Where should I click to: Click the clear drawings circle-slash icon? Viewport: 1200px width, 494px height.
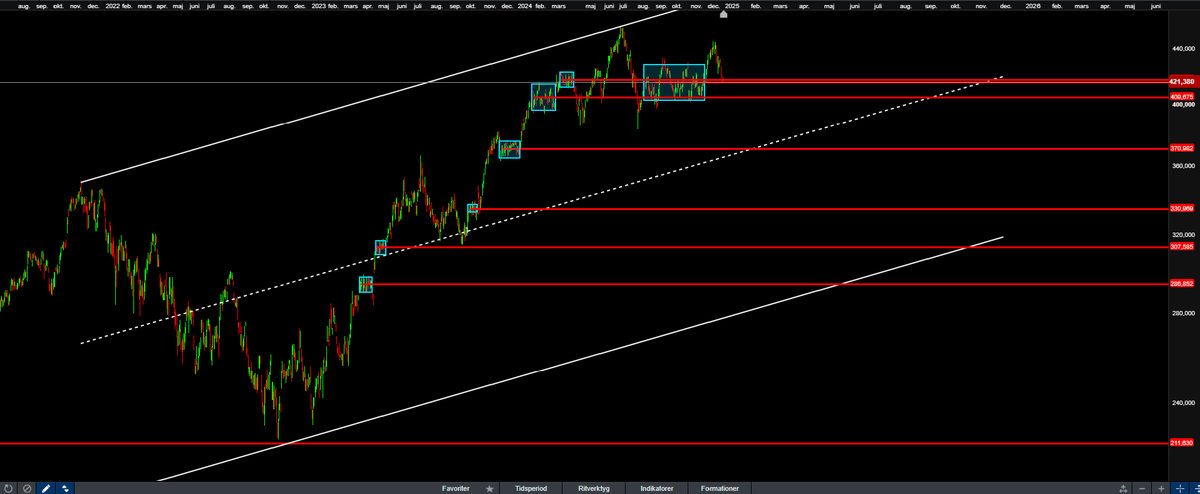(27, 488)
